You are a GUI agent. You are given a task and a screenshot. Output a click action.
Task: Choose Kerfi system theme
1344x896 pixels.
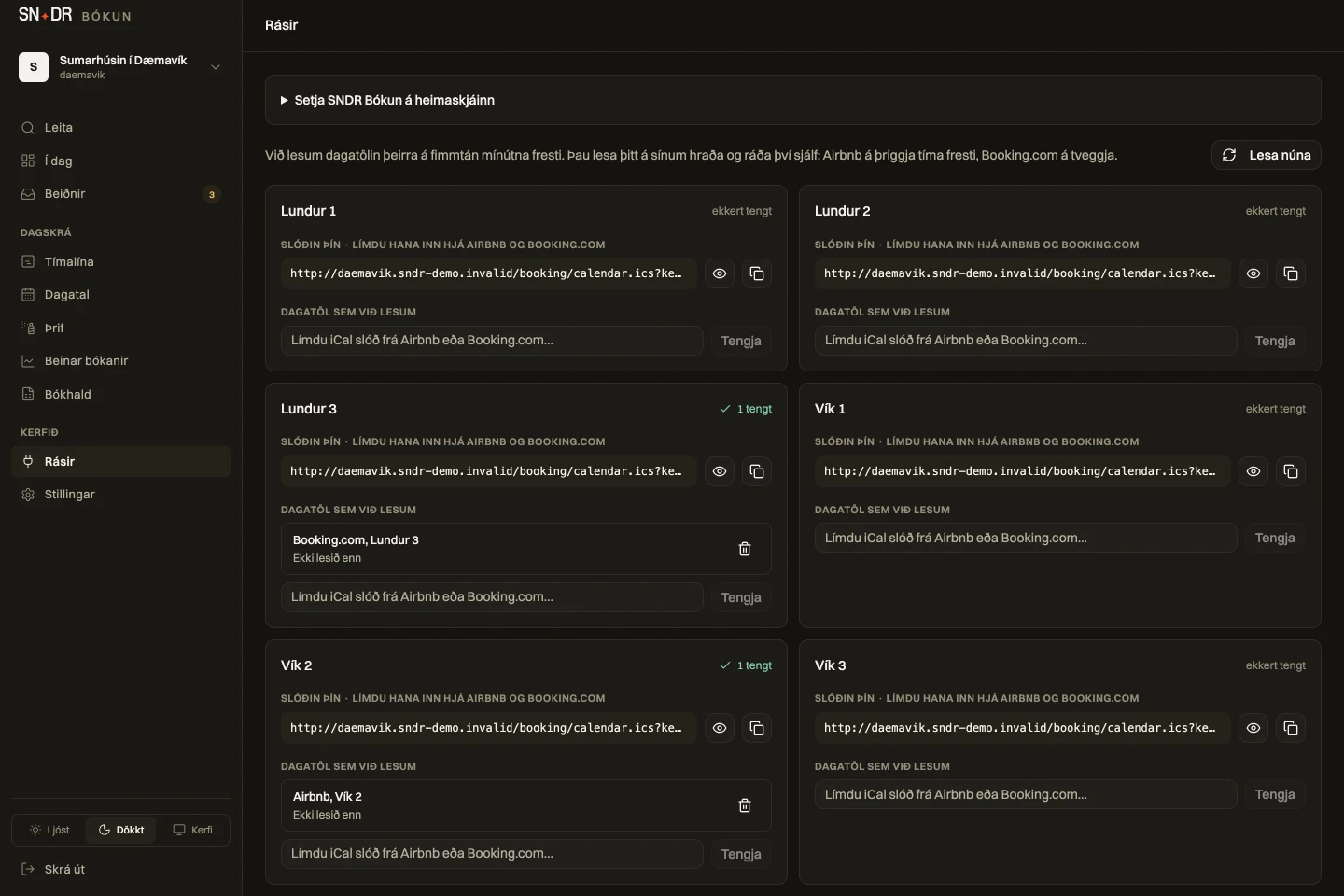click(x=192, y=830)
